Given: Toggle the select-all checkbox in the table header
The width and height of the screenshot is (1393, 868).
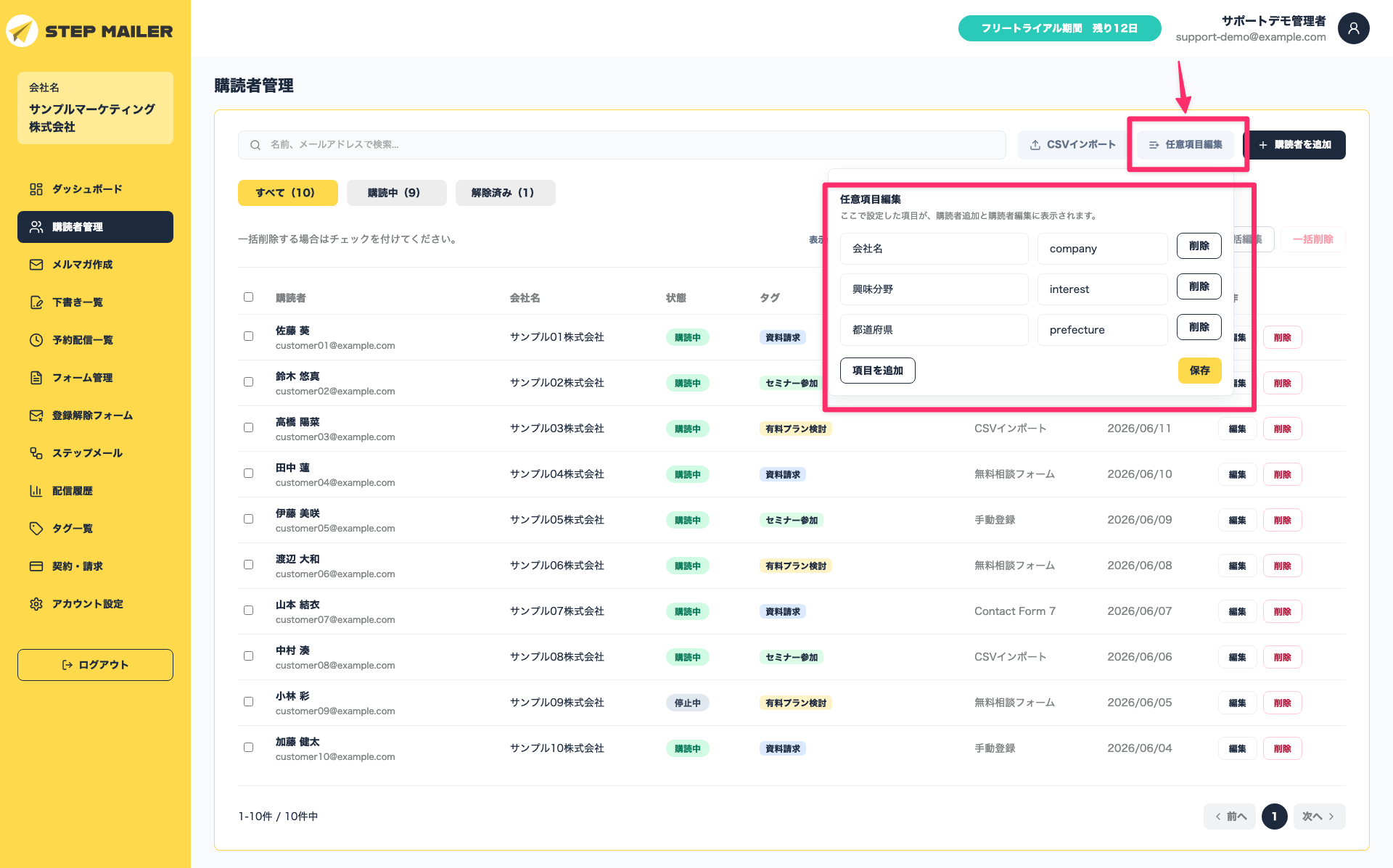Looking at the screenshot, I should tap(248, 297).
